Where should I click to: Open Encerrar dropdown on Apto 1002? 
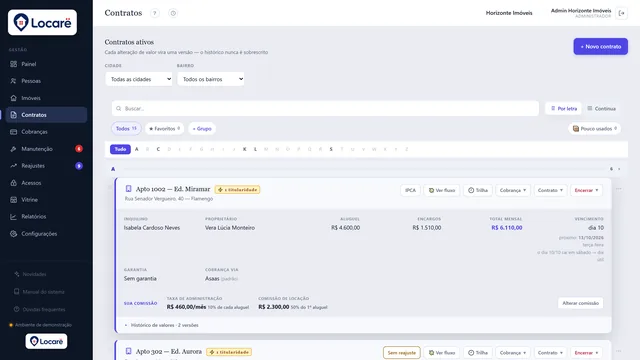586,190
